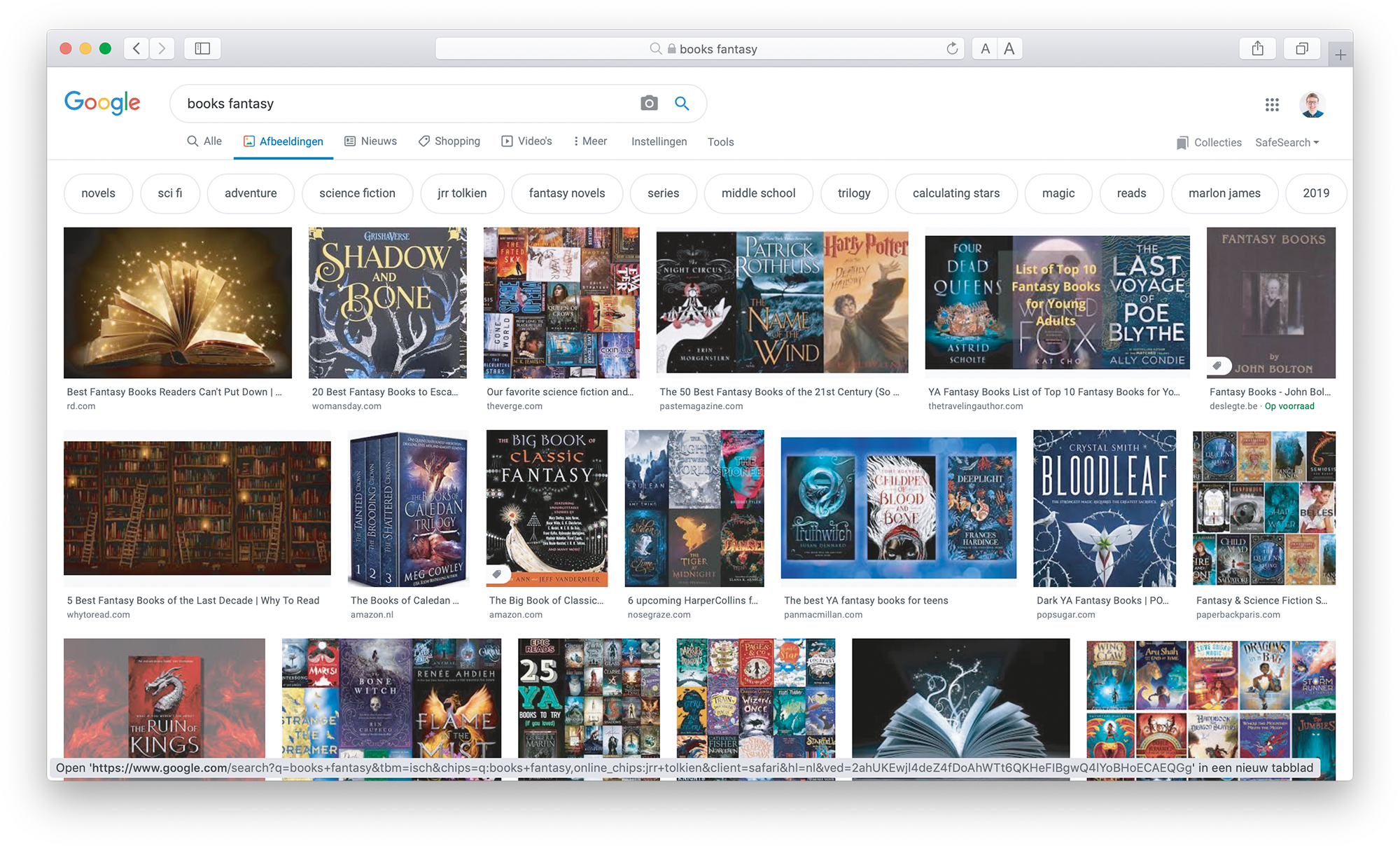Filter by the adventure chip
The width and height of the screenshot is (1400, 846).
pos(251,193)
